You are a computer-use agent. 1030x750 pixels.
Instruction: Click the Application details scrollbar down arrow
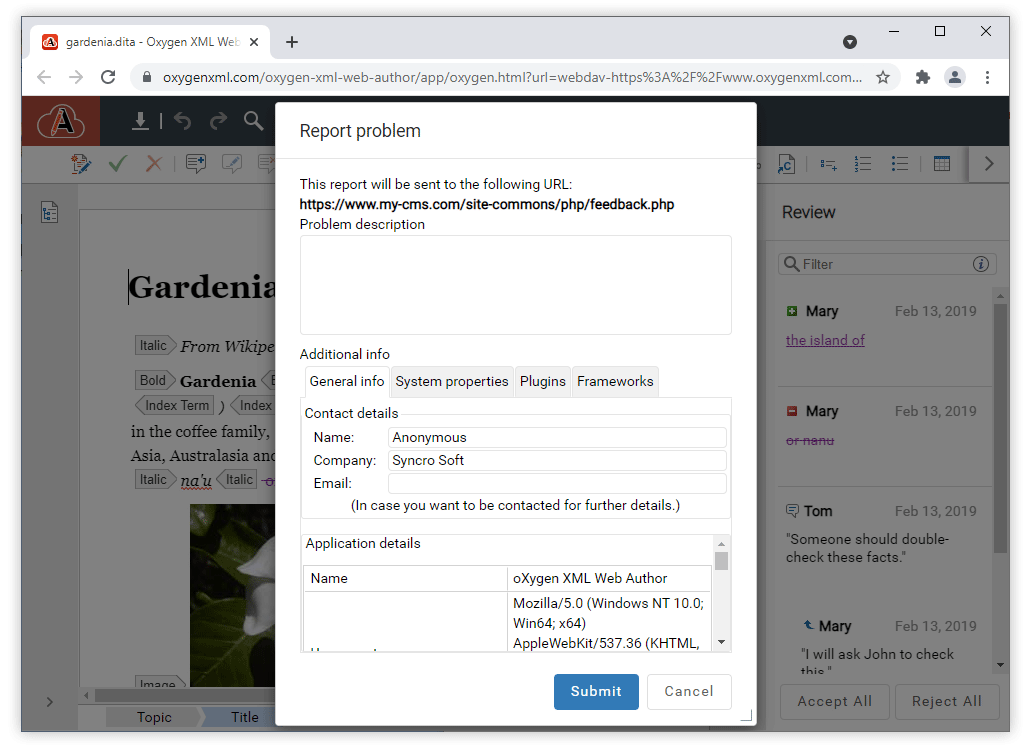tap(721, 642)
